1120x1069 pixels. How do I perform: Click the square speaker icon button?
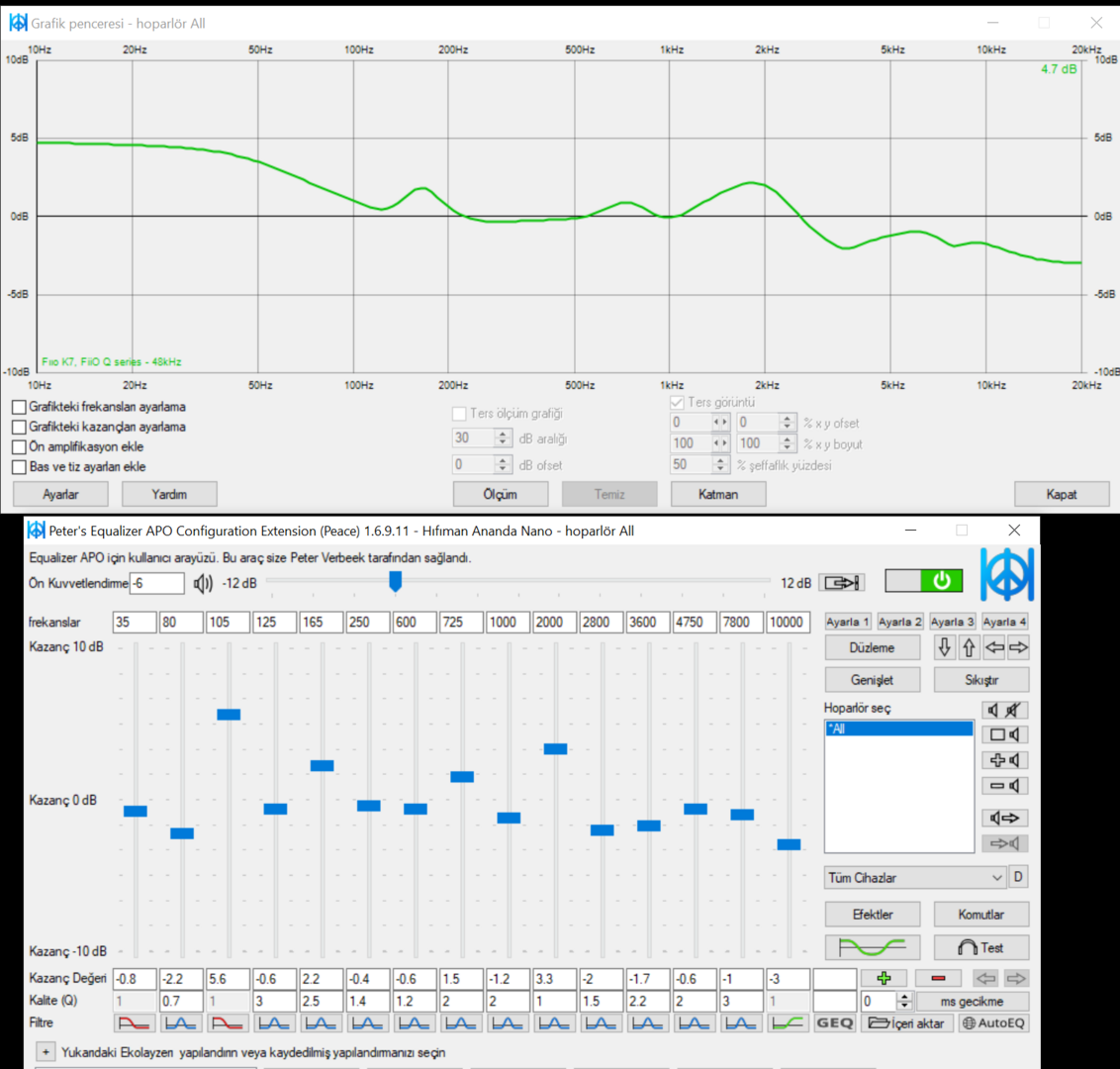tap(1005, 734)
